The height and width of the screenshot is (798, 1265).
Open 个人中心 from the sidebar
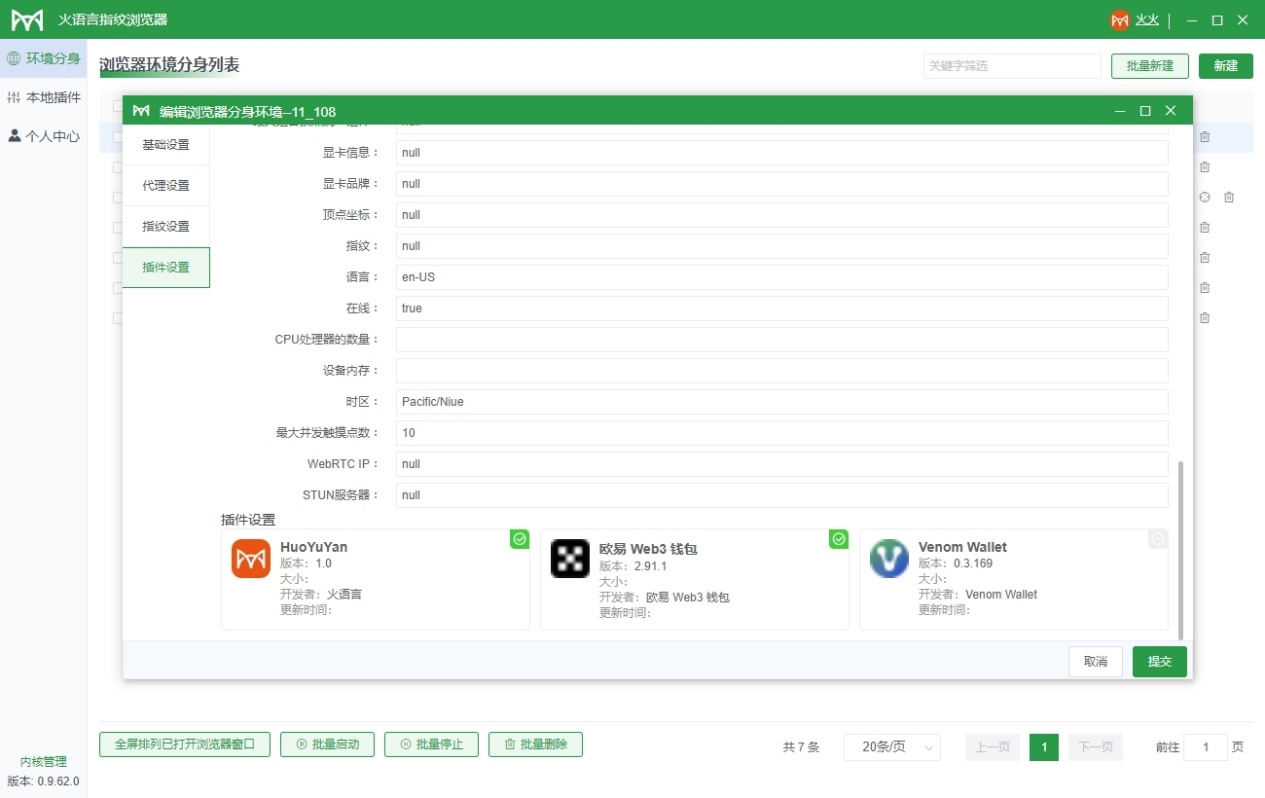pyautogui.click(x=44, y=136)
